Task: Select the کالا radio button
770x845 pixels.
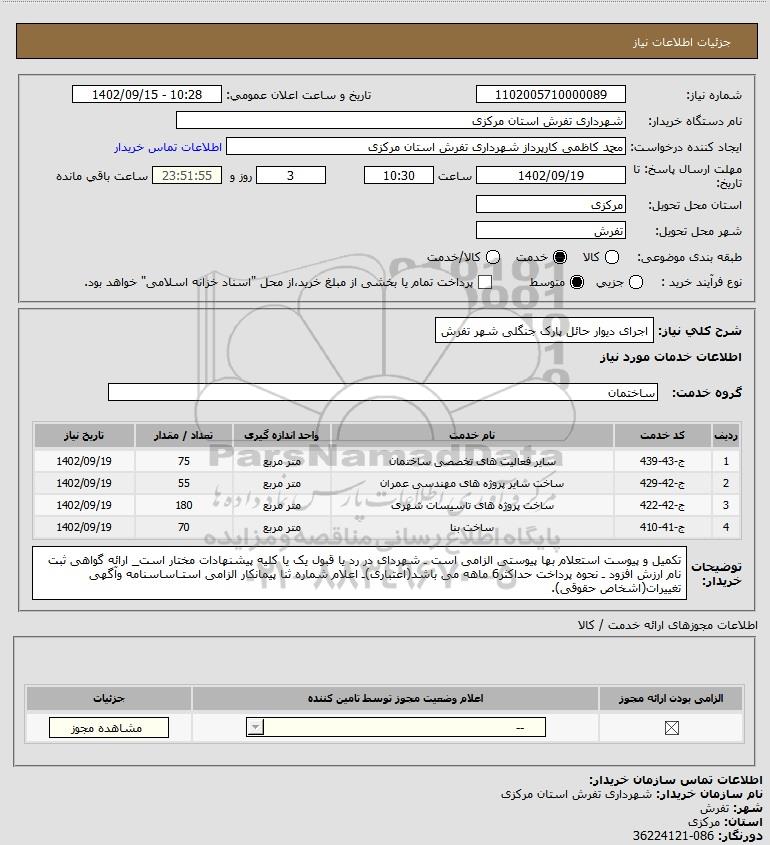Action: (612, 257)
